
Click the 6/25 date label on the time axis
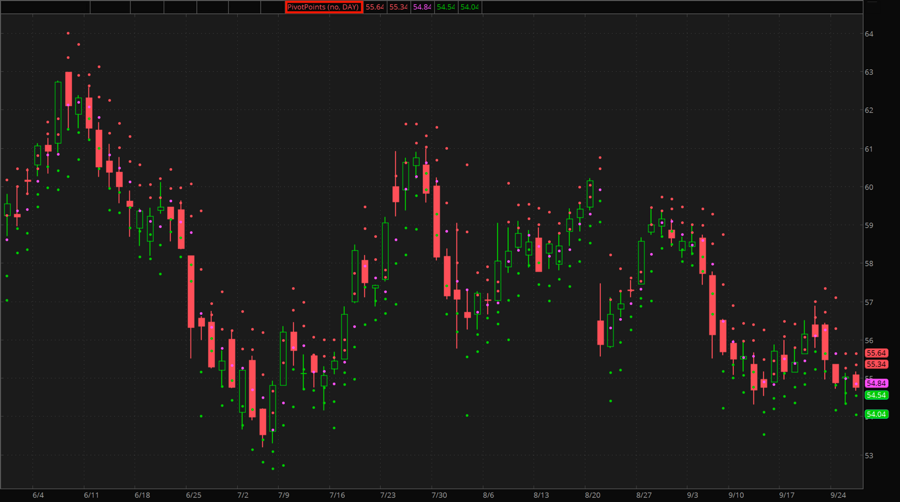click(x=194, y=495)
